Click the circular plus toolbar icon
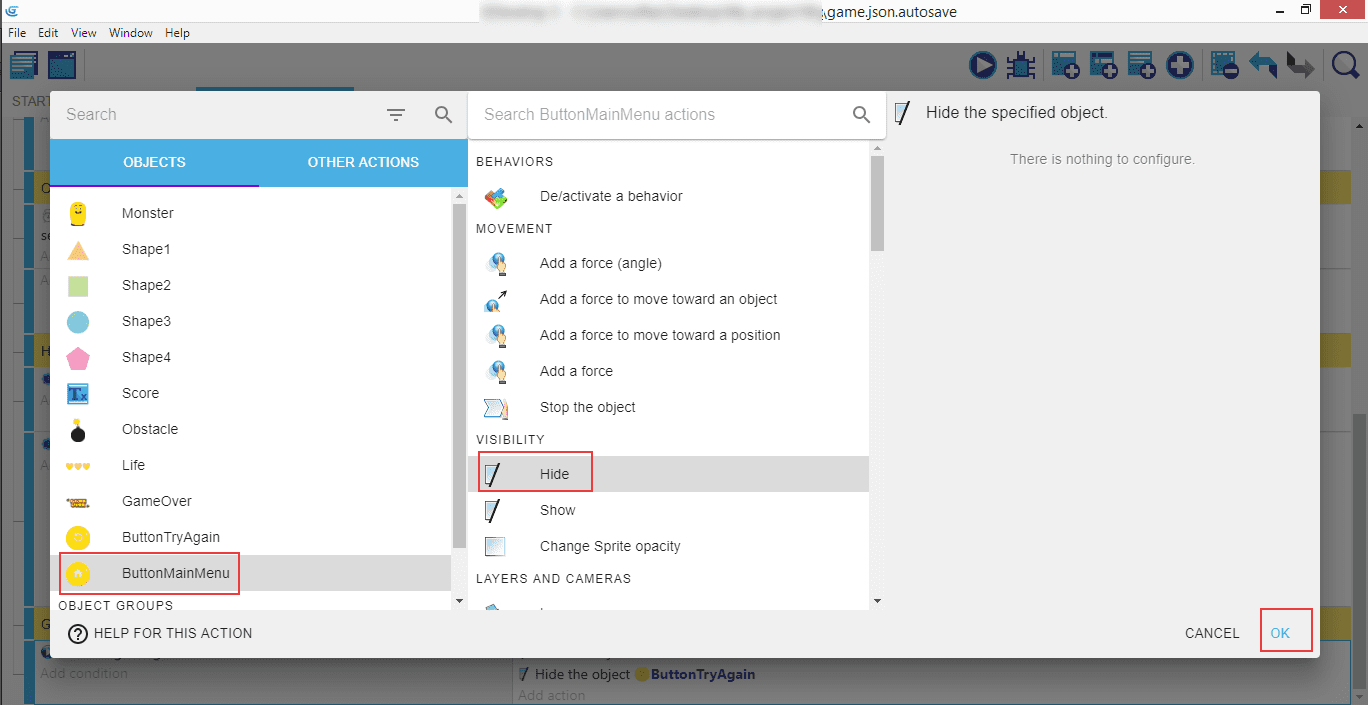This screenshot has height=705, width=1368. tap(1180, 66)
